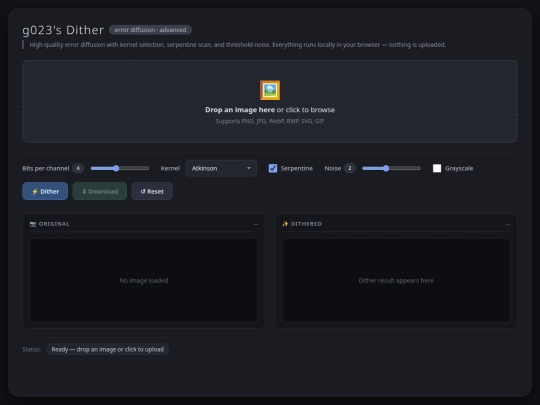Image resolution: width=540 pixels, height=405 pixels.
Task: Open the Kernel dropdown showing Atkinson
Action: click(x=221, y=168)
